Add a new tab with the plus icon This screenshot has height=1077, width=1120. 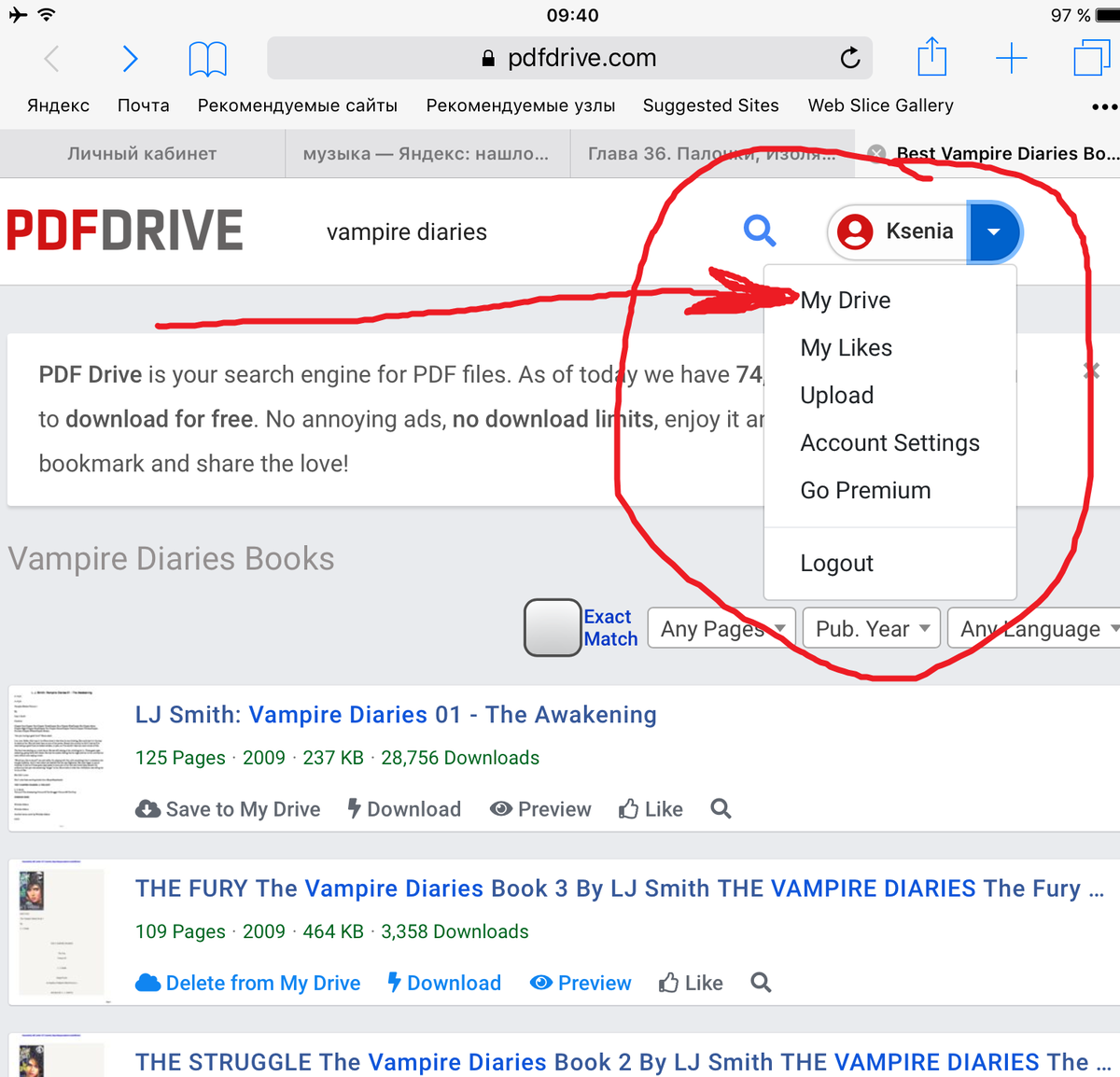pyautogui.click(x=1011, y=59)
